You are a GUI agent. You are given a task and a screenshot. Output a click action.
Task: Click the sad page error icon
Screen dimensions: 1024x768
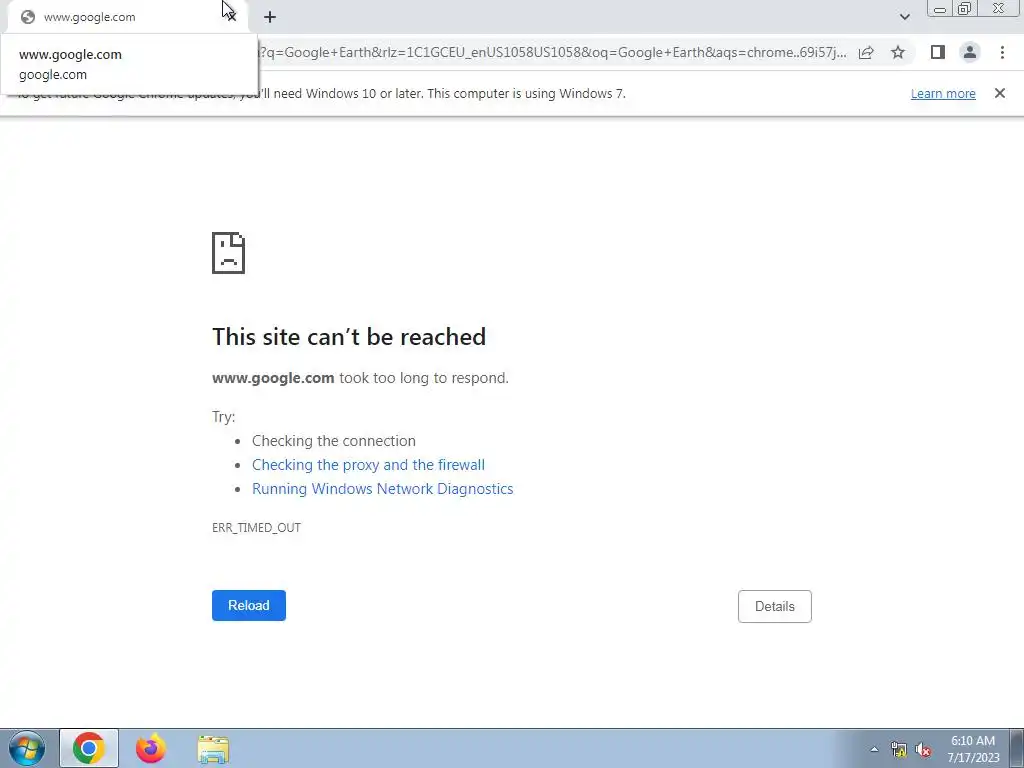(x=229, y=253)
